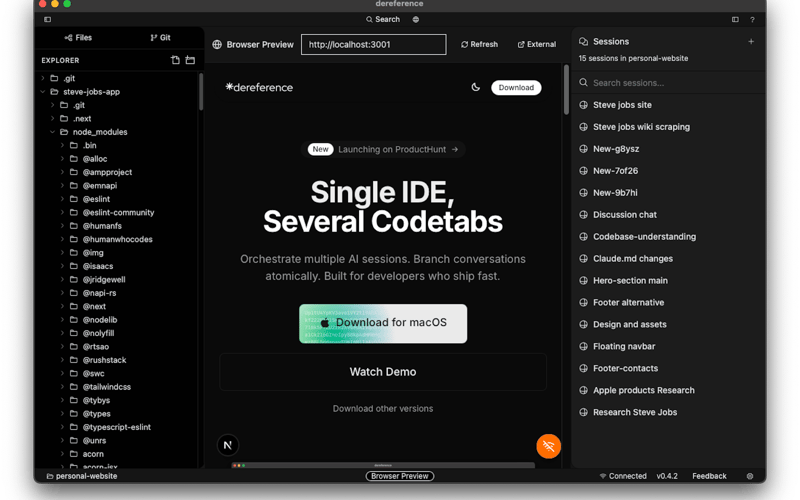This screenshot has height=500, width=800.
Task: Collapse the steve-jobs-app folder
Action: pos(43,92)
